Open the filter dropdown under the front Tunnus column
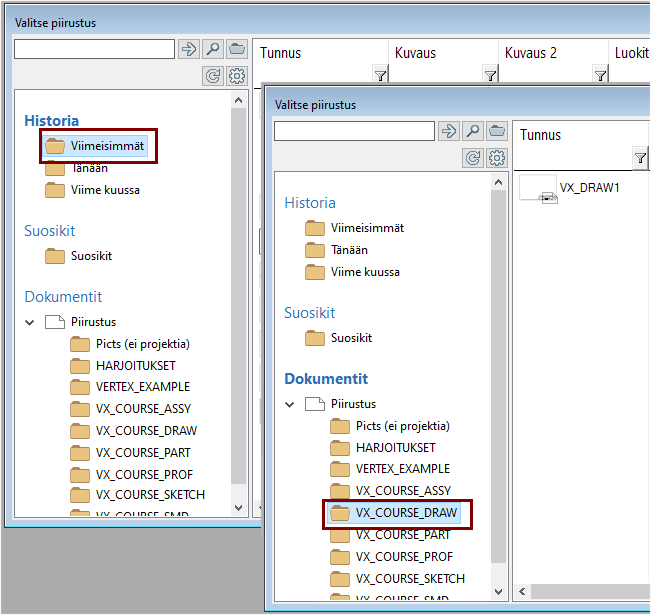 point(640,158)
